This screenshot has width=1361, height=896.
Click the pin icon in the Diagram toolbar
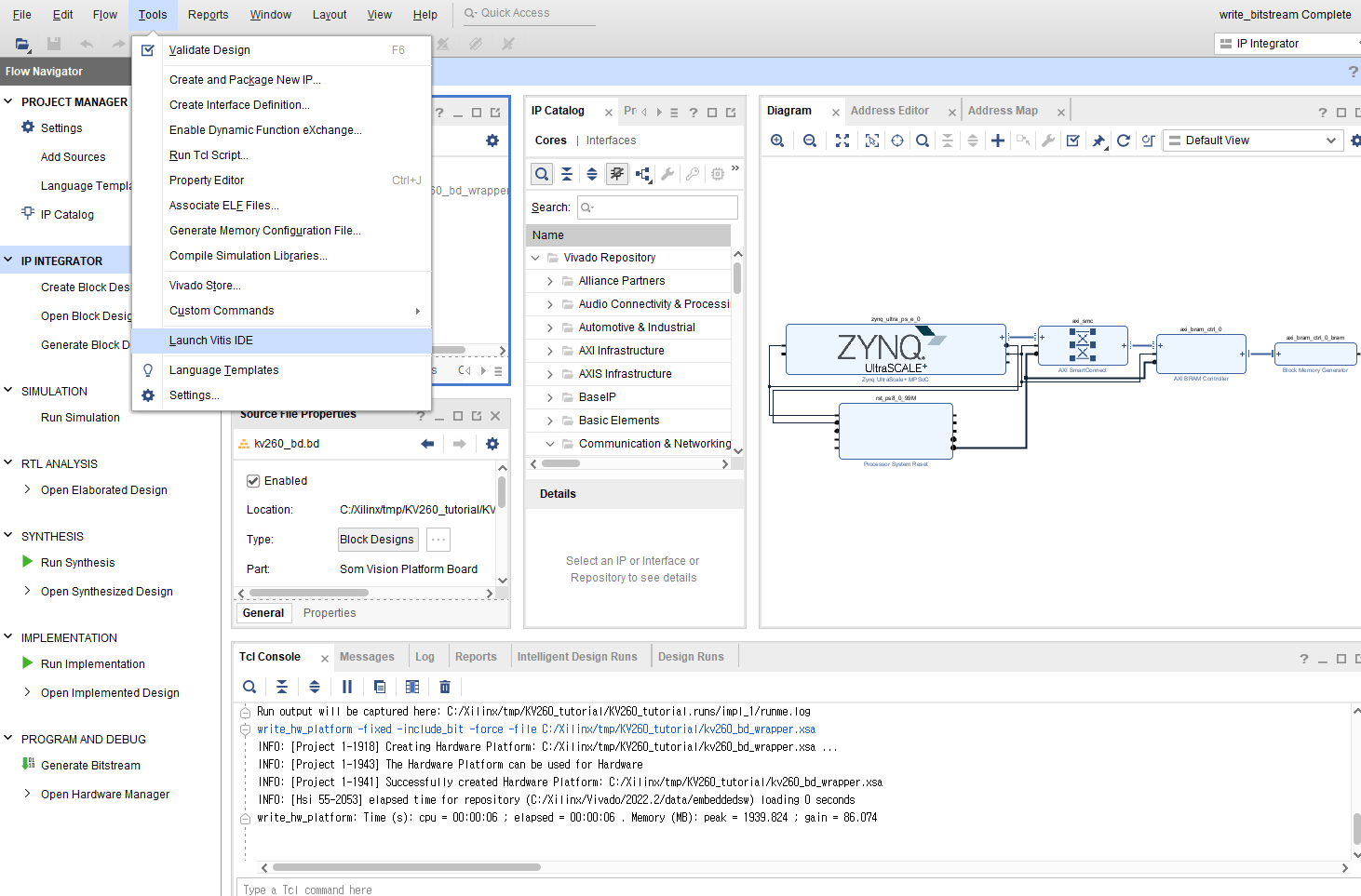coord(1098,140)
